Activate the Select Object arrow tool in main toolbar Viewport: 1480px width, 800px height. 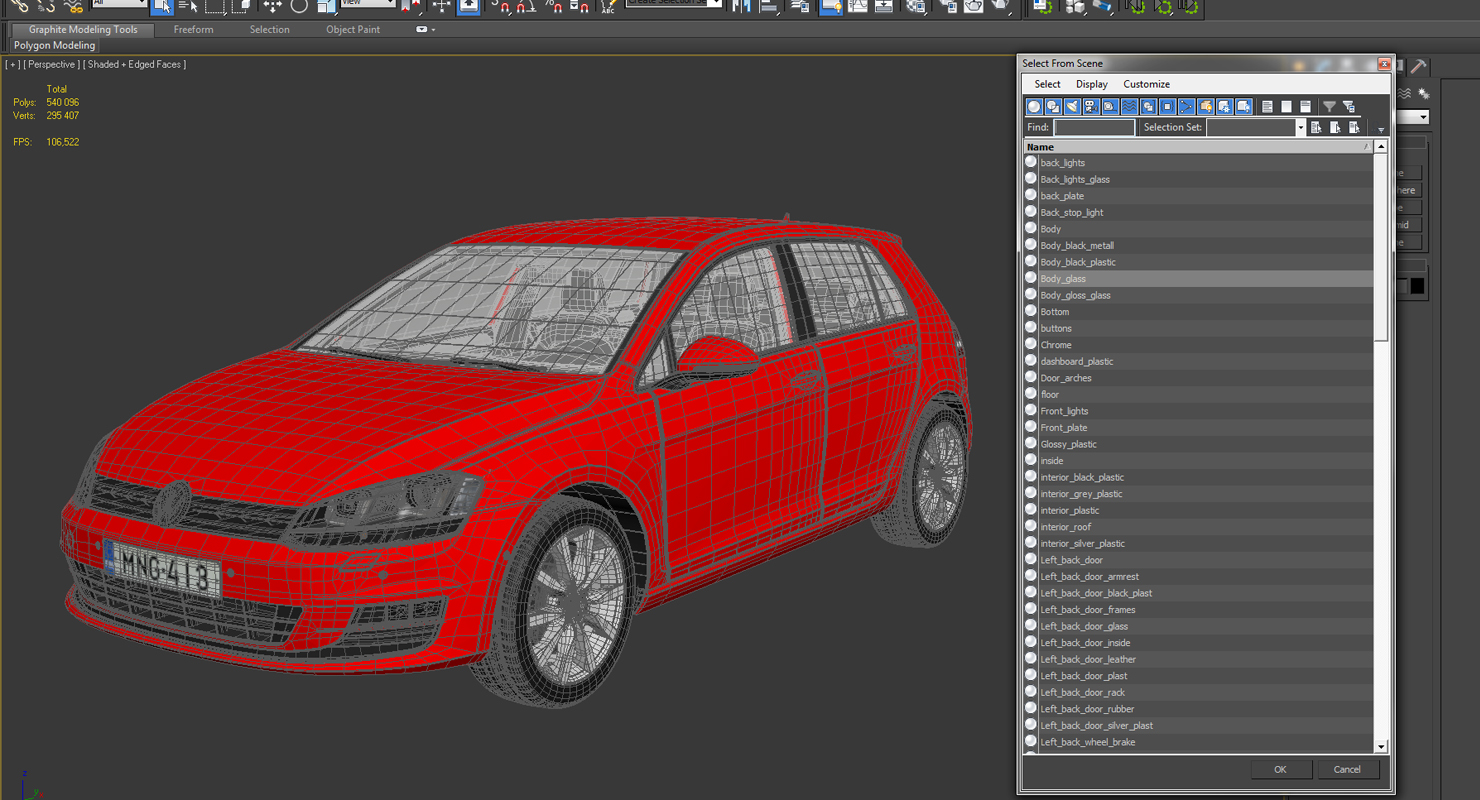[x=162, y=6]
